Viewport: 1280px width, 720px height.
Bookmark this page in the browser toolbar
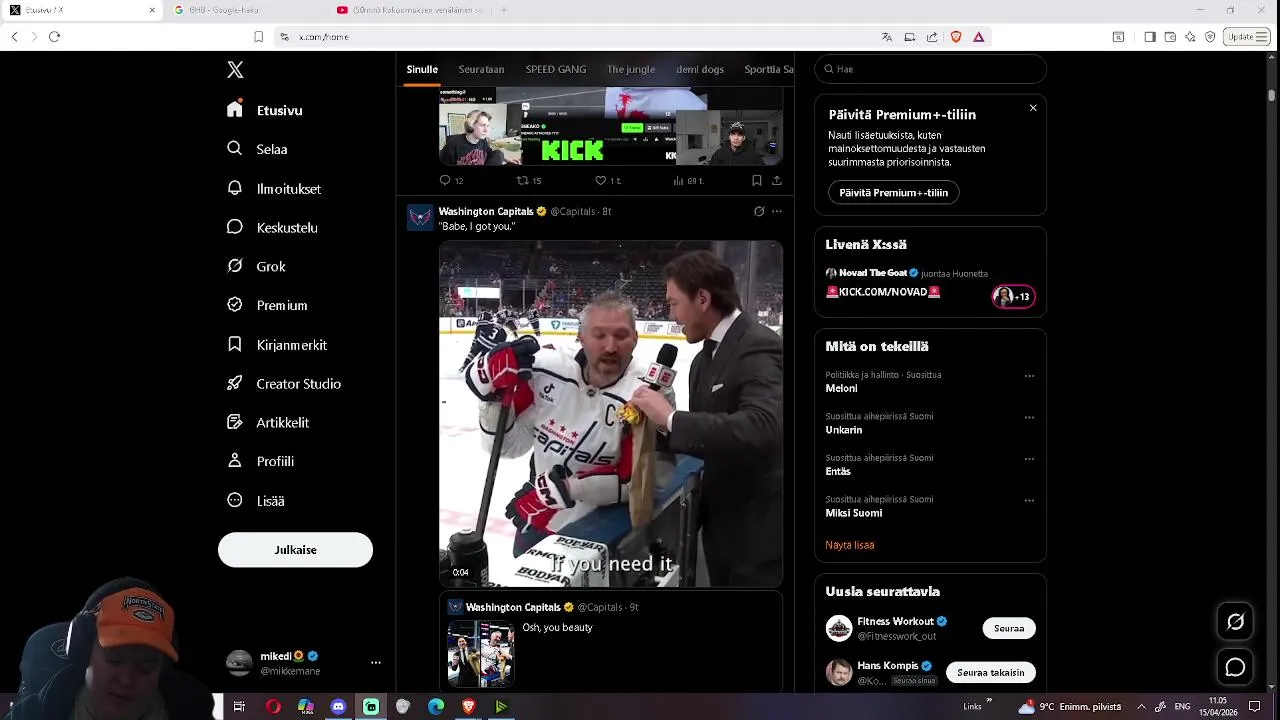coord(258,37)
